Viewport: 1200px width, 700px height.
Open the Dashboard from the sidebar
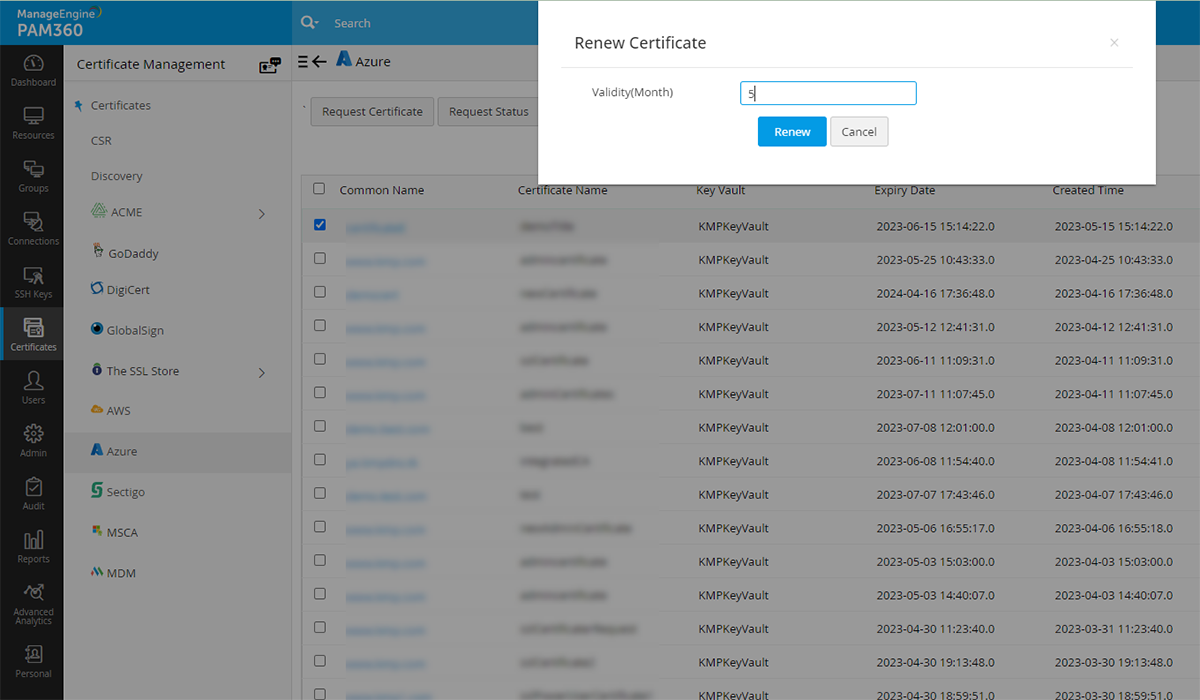[x=33, y=68]
